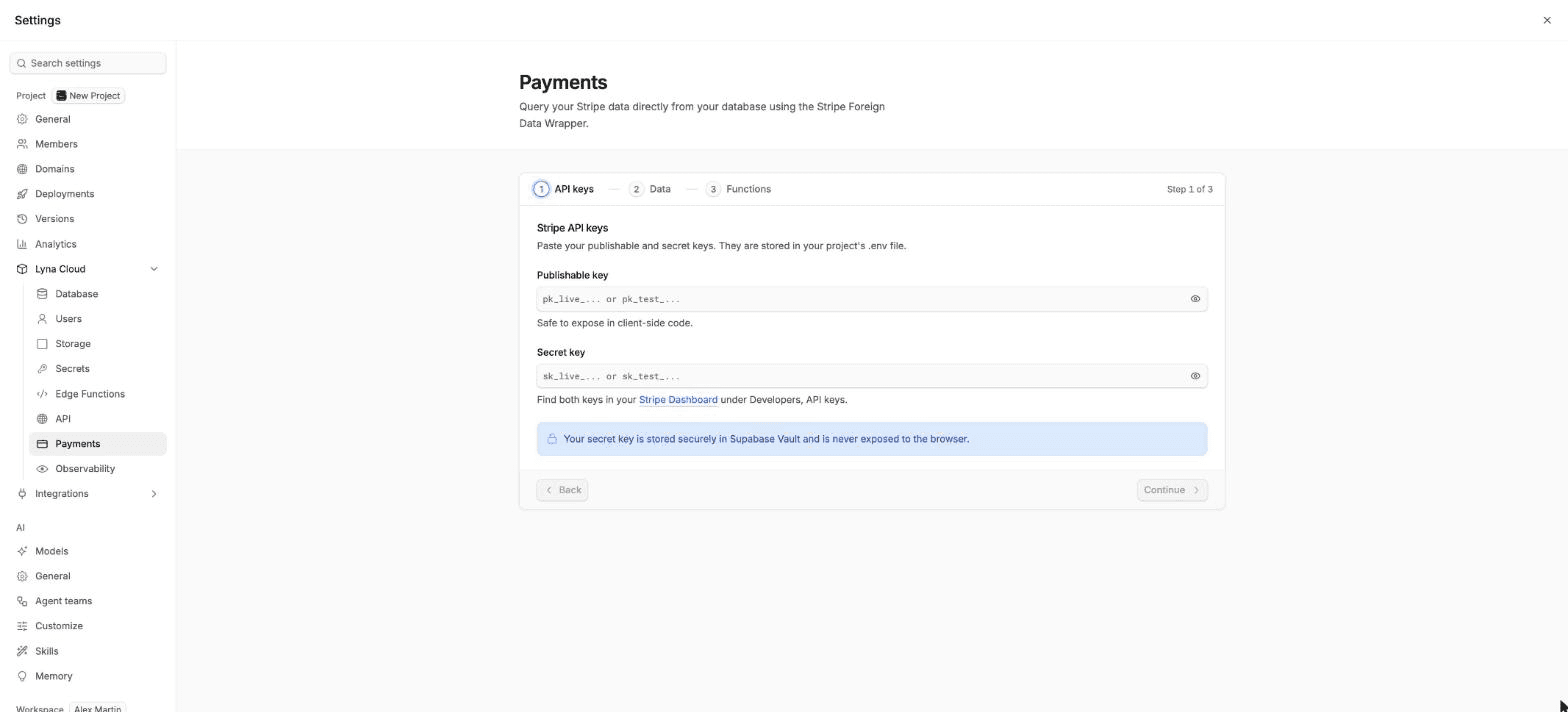The width and height of the screenshot is (1568, 712).
Task: Click the AI General gear icon
Action: tap(22, 576)
